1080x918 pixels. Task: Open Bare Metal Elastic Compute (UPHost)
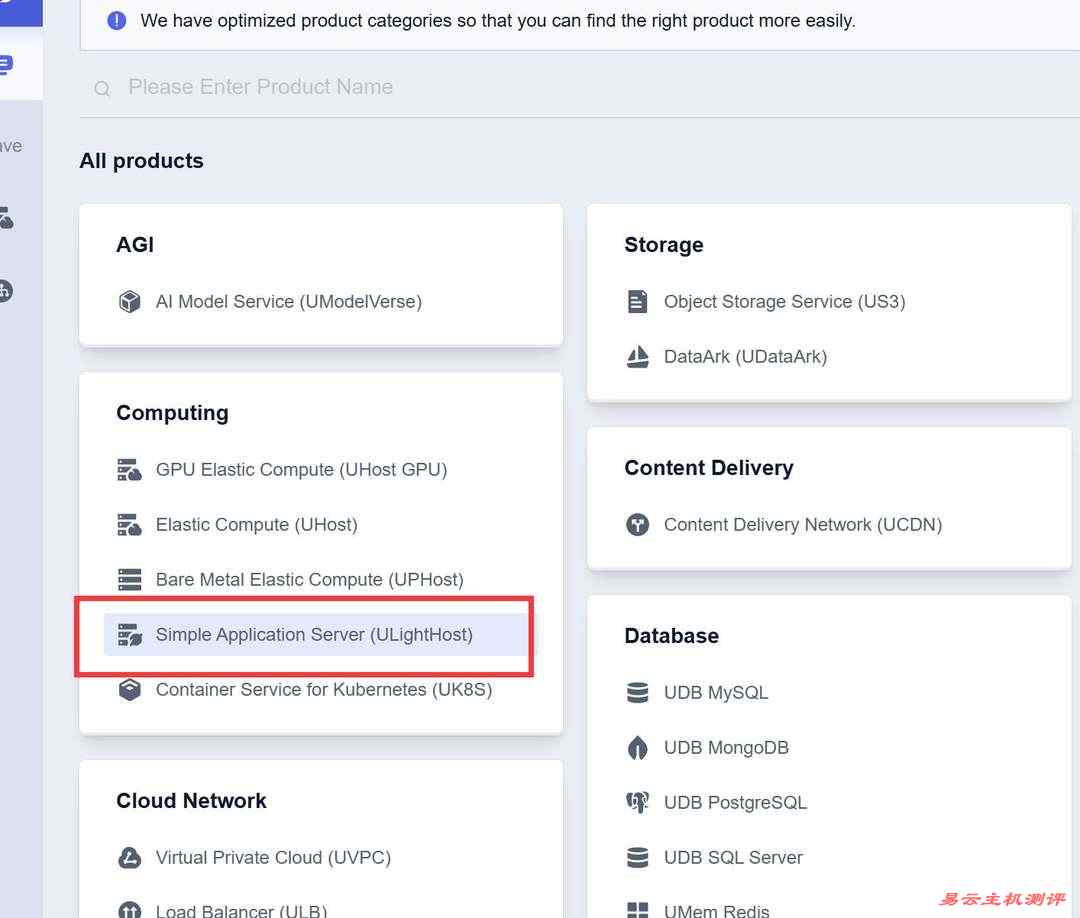pos(309,580)
